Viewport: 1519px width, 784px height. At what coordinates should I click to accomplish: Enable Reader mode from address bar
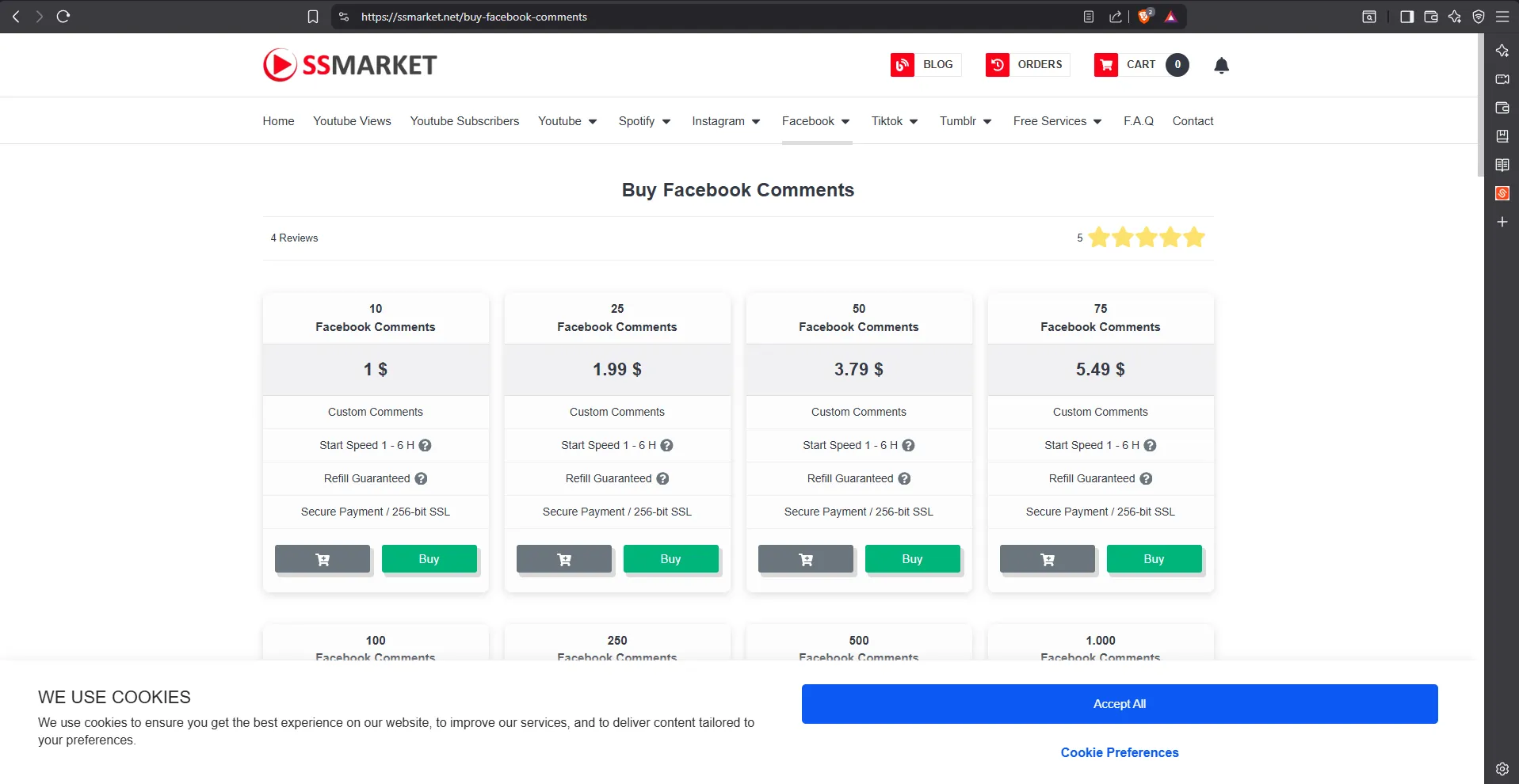click(1088, 16)
